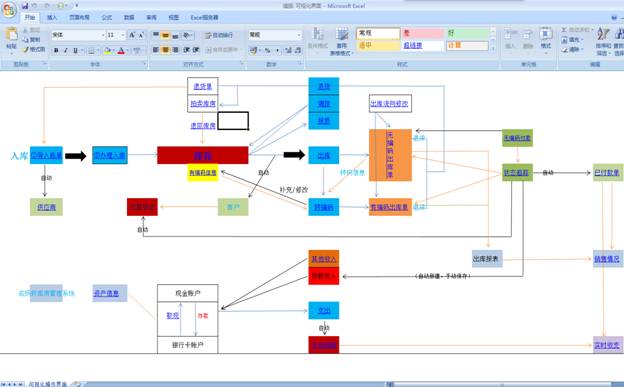624x387 pixels.
Task: Click the Paste clipboard icon
Action: click(x=12, y=35)
